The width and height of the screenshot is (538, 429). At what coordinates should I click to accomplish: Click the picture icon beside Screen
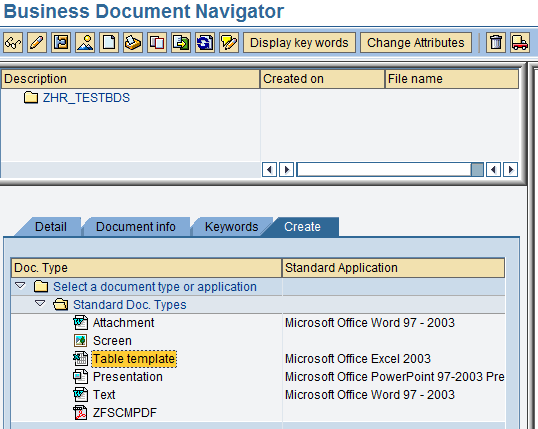click(x=81, y=340)
